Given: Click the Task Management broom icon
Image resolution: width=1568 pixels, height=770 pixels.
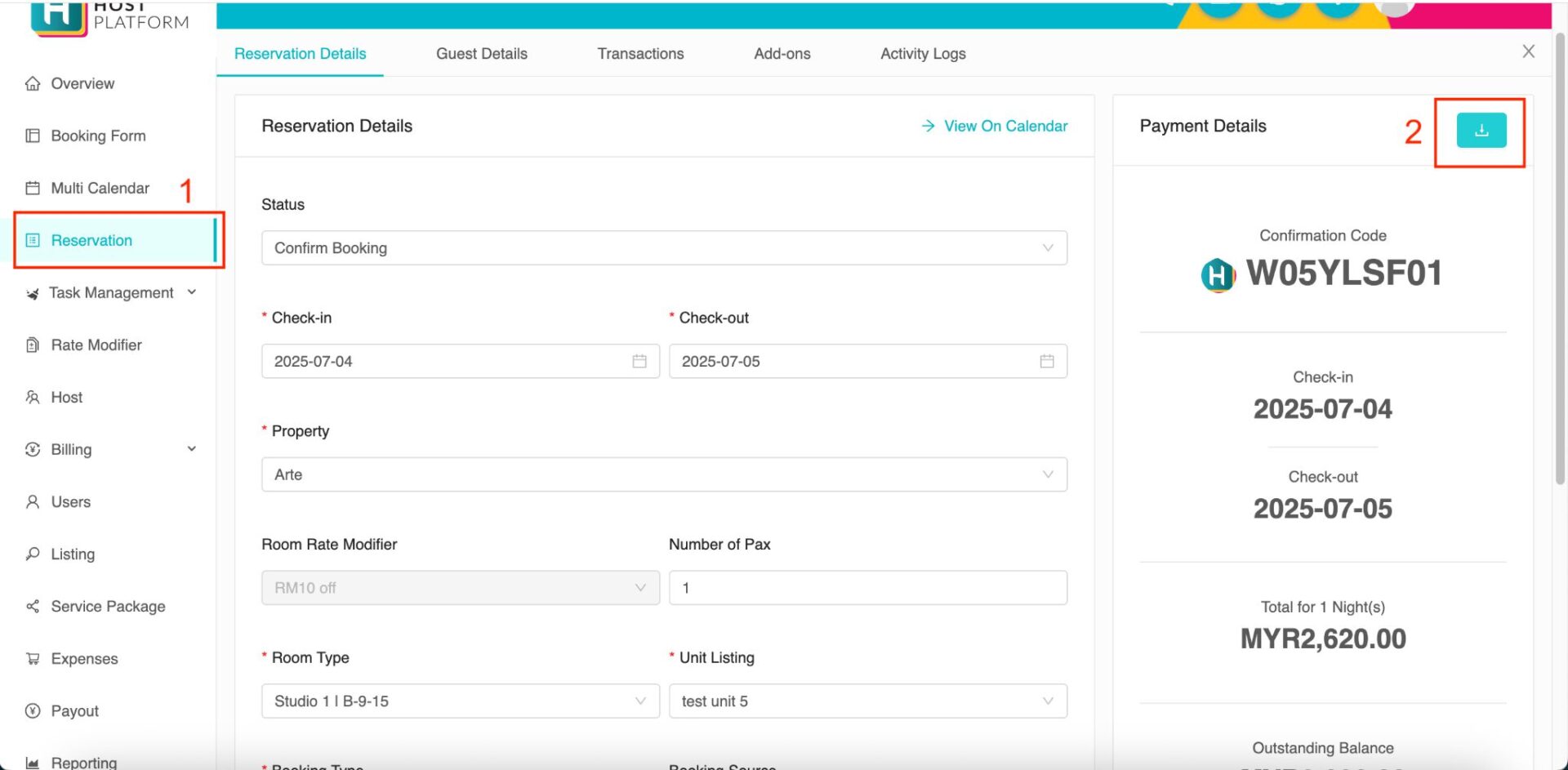Looking at the screenshot, I should [33, 293].
